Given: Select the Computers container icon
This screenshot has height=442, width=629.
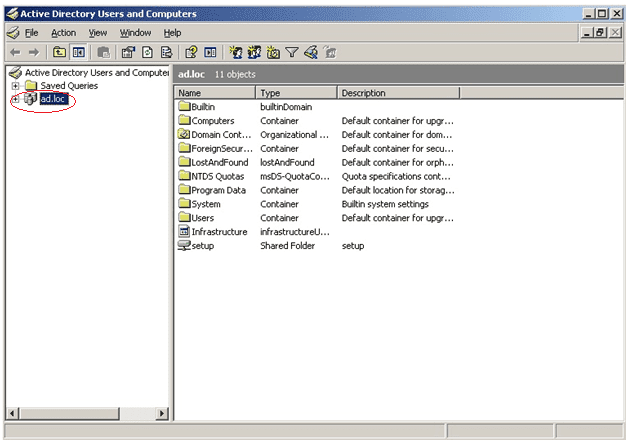Looking at the screenshot, I should point(184,120).
